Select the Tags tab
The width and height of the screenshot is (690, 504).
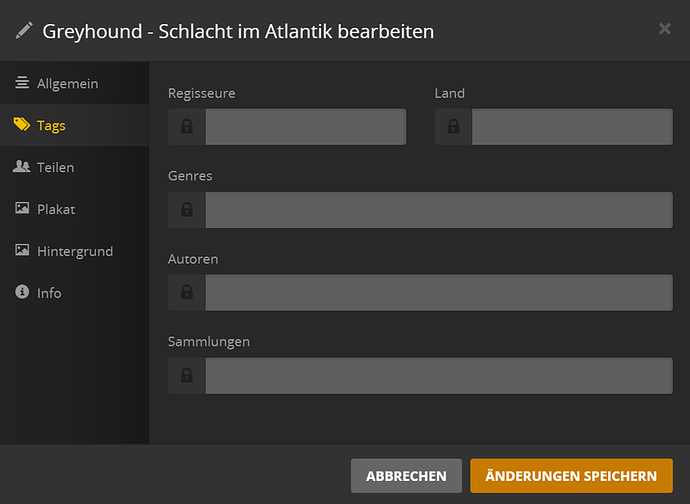coord(50,125)
